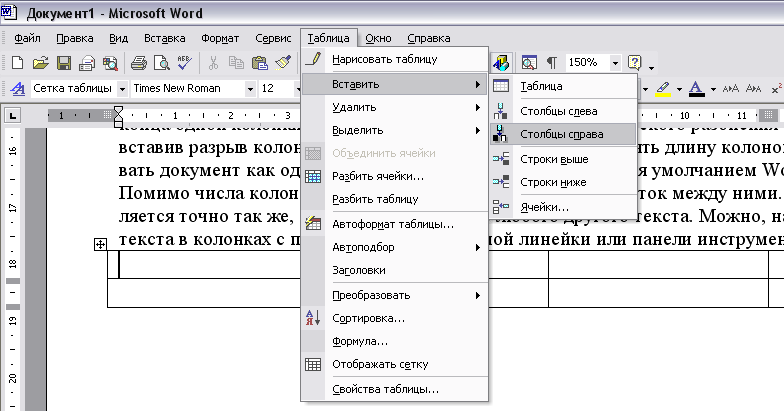
Task: Create a new blank document
Action: coord(17,62)
